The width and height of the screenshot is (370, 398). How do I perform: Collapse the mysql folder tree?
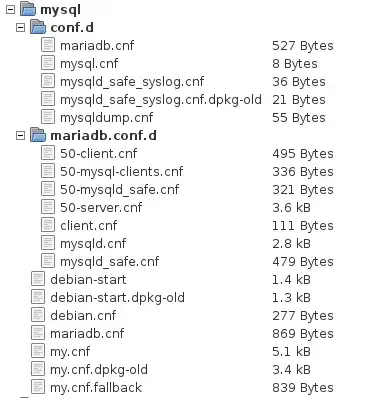pyautogui.click(x=11, y=10)
